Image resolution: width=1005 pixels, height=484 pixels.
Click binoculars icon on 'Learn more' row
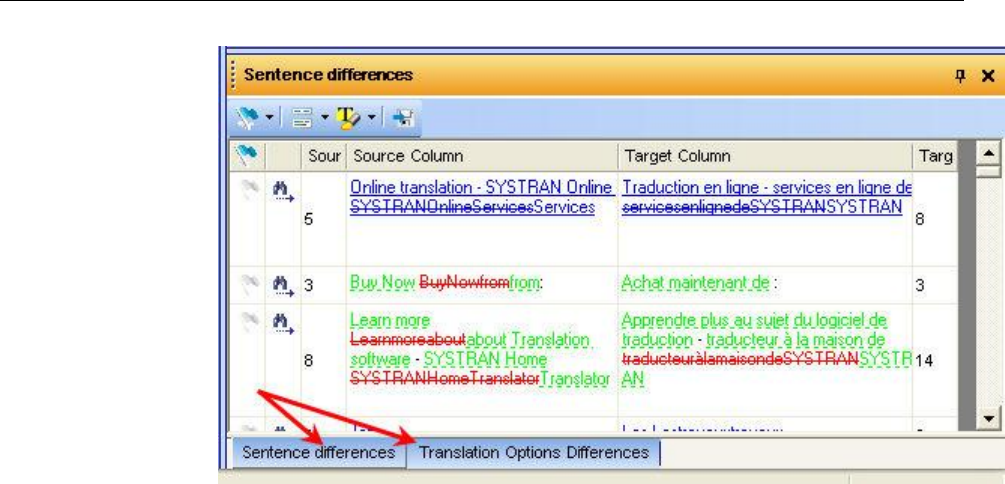pos(283,322)
